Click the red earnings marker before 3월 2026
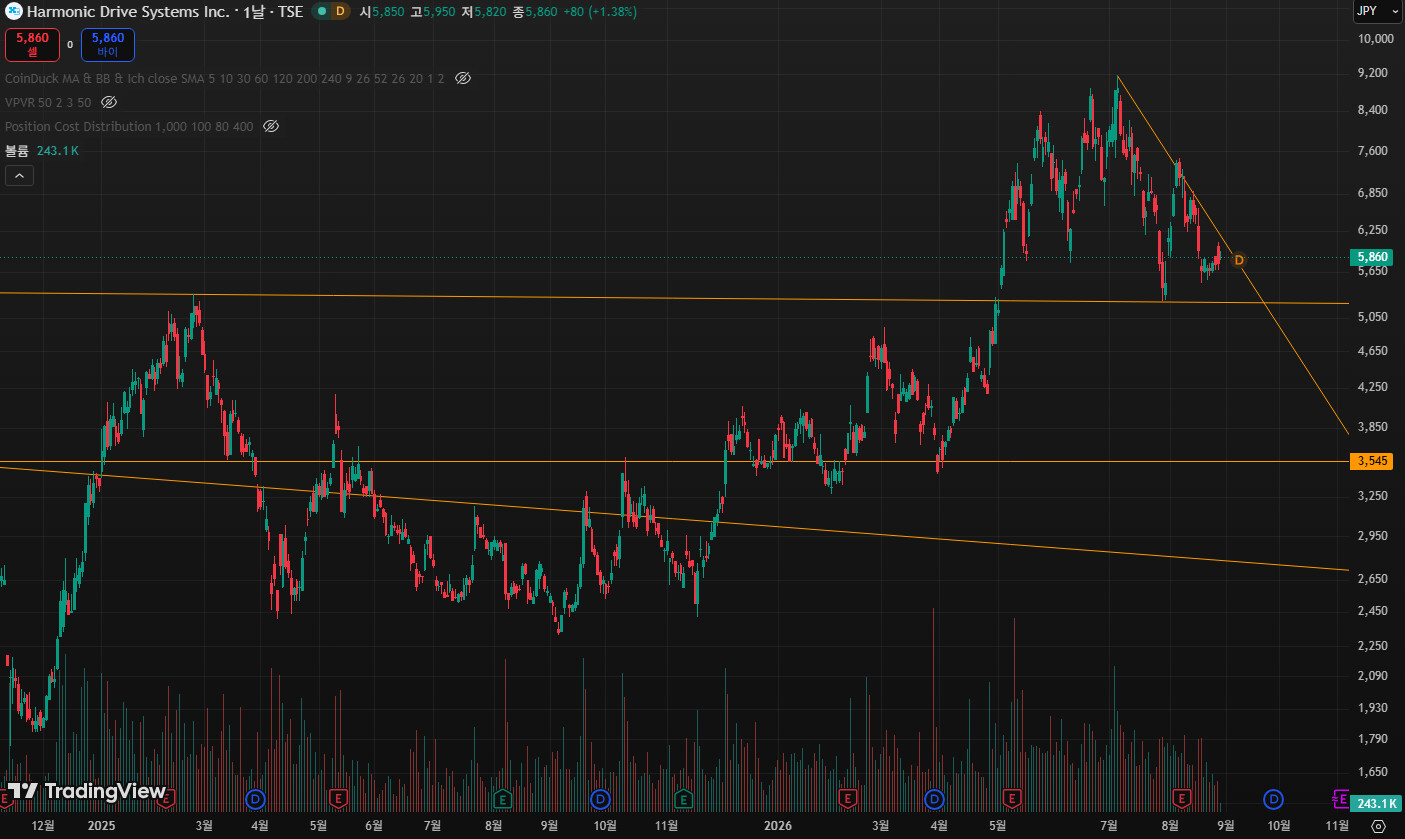 [x=849, y=798]
